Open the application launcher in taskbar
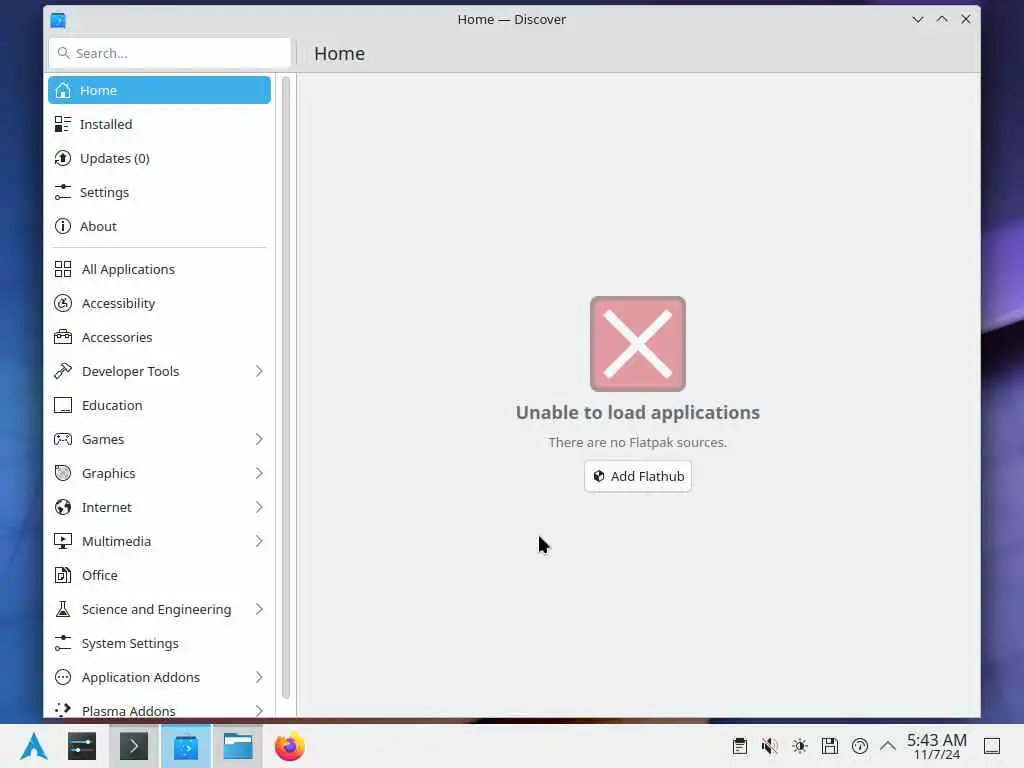 33,746
